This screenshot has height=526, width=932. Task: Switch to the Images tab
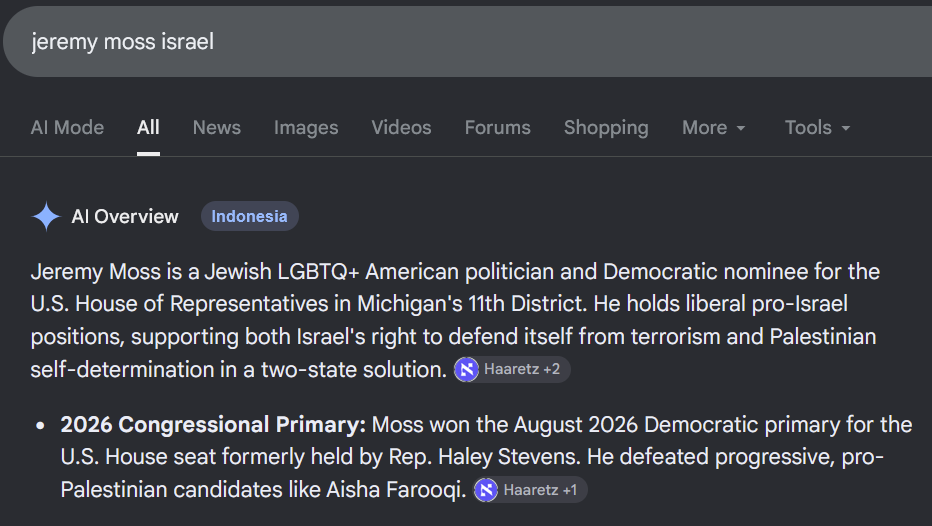[306, 128]
